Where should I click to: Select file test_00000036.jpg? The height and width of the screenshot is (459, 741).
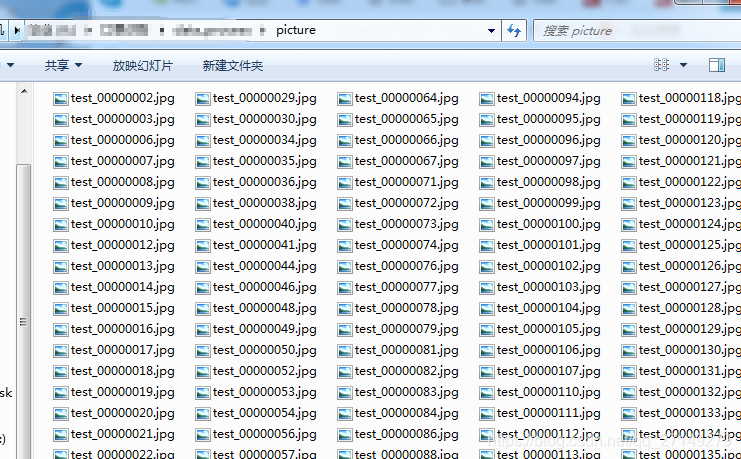(x=256, y=182)
